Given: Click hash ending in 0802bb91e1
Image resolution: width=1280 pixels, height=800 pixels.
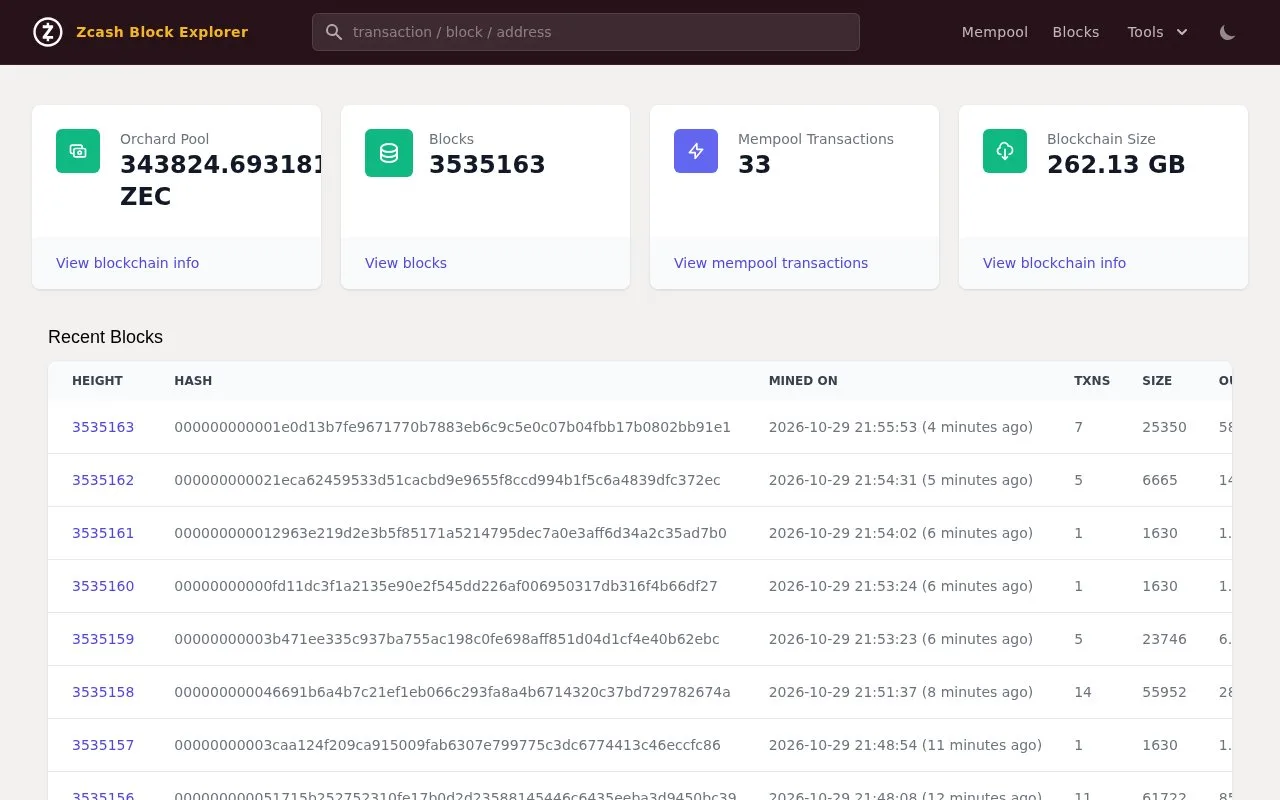Looking at the screenshot, I should (452, 427).
